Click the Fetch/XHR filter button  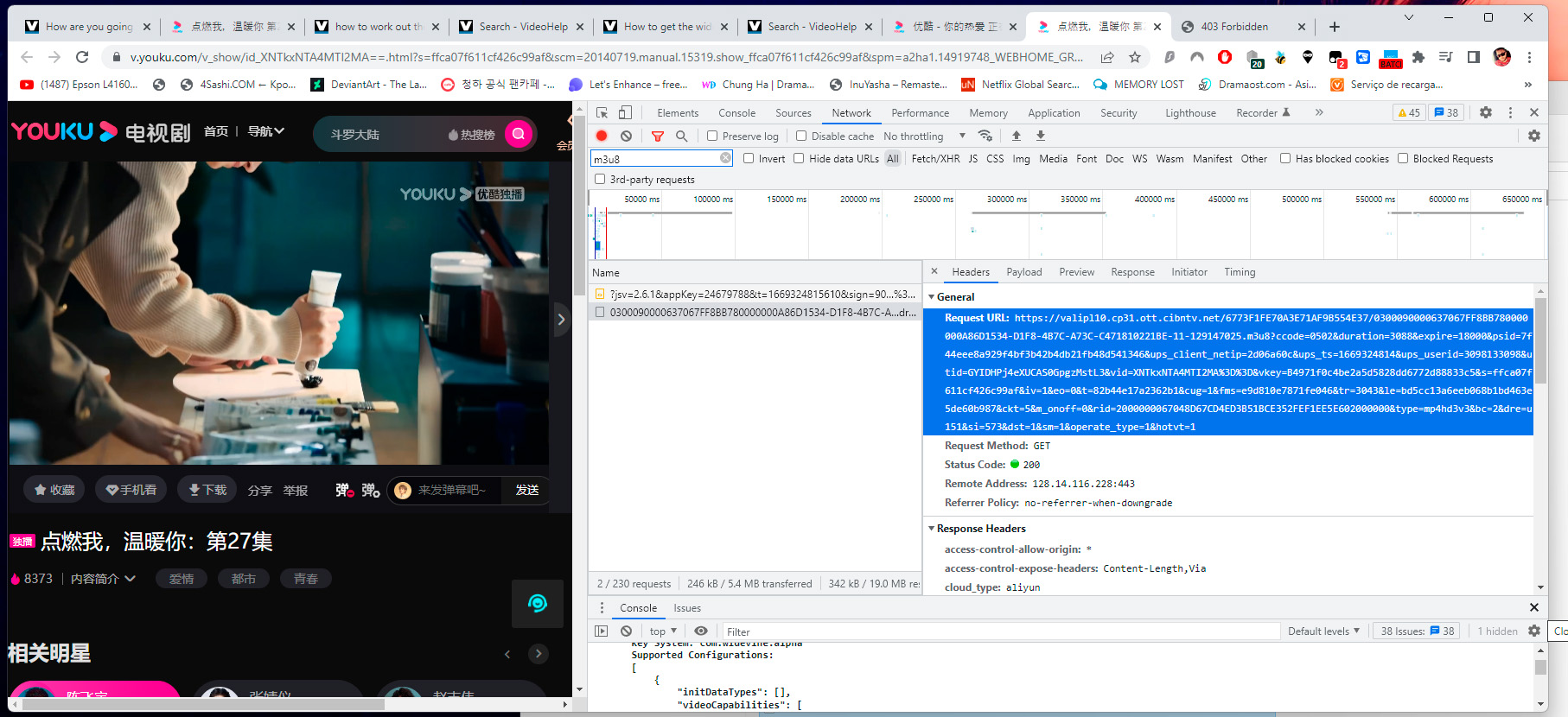click(935, 159)
